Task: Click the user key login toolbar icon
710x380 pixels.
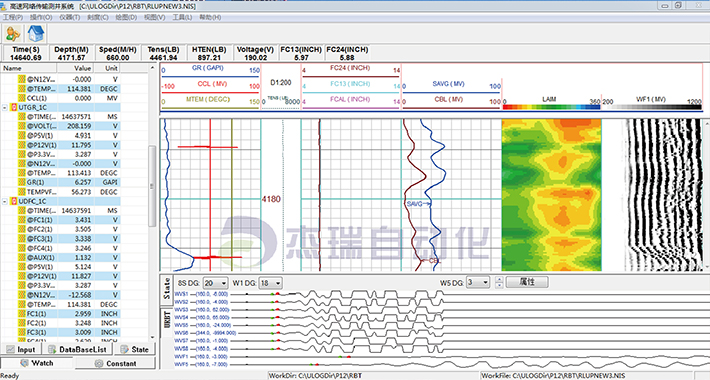Action: tap(13, 34)
